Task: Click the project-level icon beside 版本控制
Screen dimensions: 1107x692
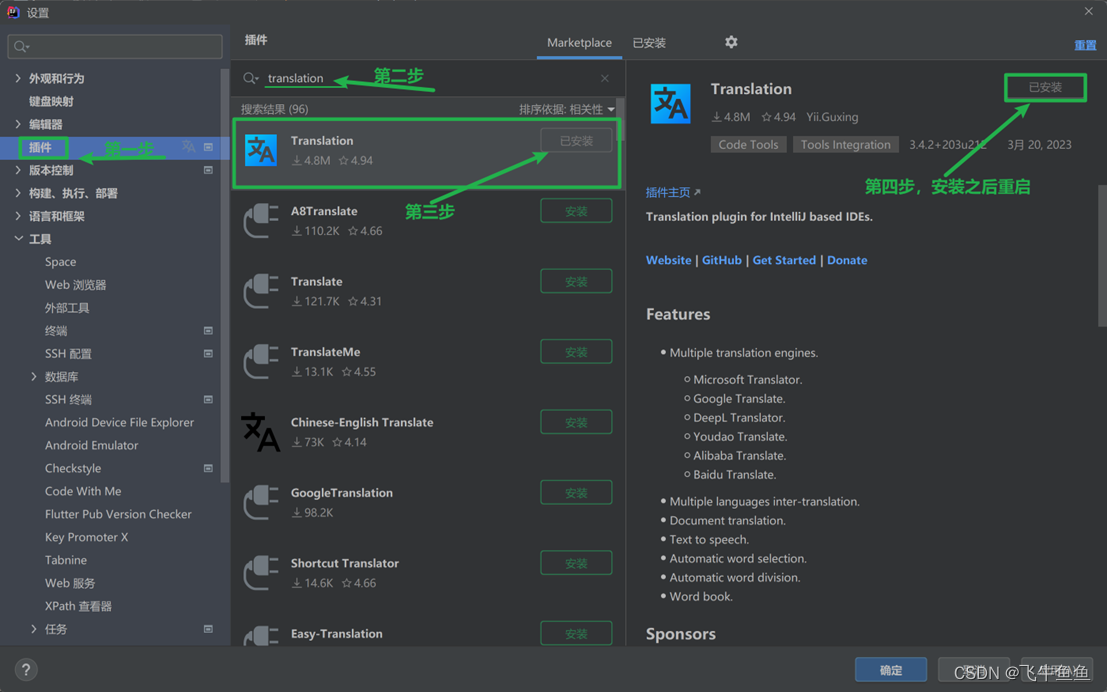Action: (x=208, y=170)
